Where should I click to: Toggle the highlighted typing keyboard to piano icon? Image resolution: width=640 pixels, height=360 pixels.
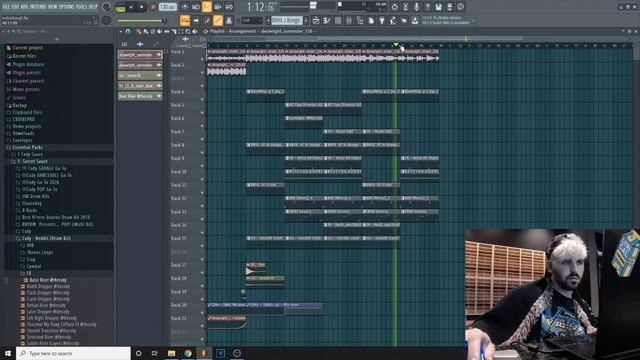(185, 20)
